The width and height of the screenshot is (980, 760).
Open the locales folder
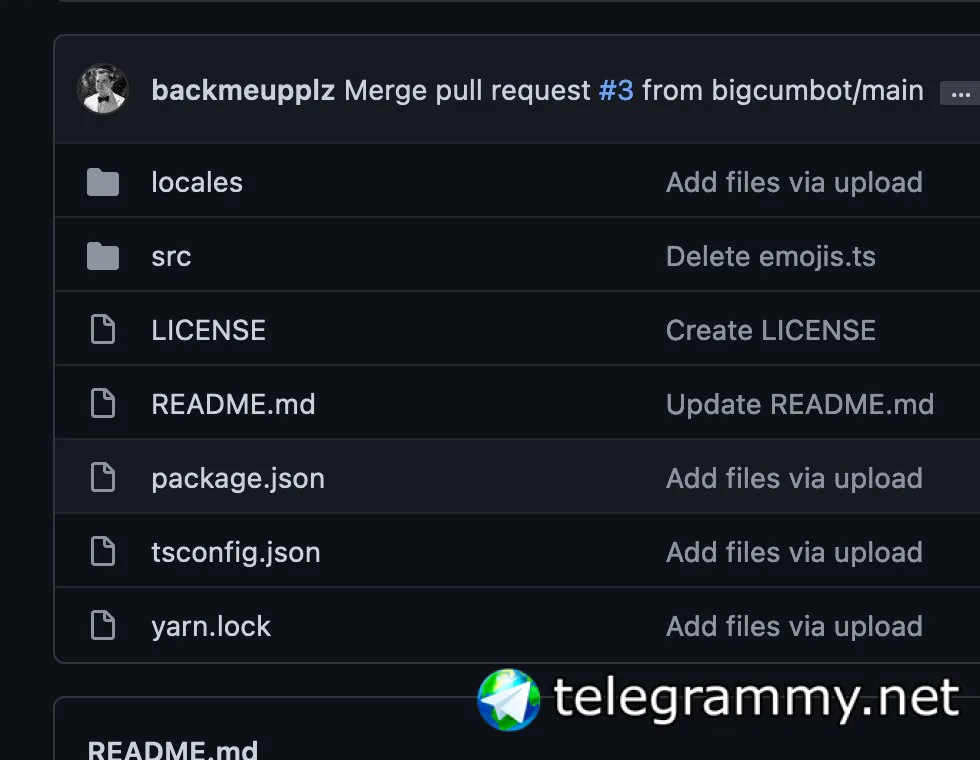[x=197, y=182]
